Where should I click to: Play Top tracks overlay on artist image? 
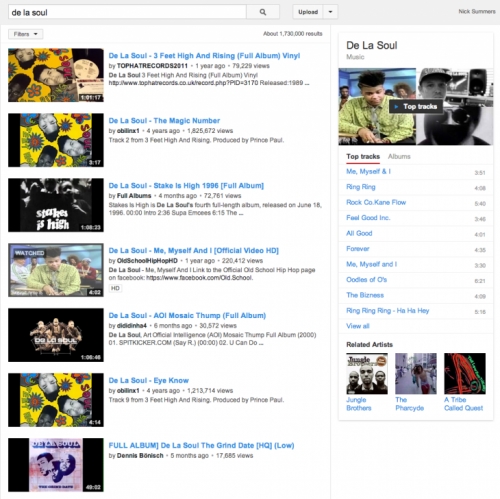pyautogui.click(x=416, y=107)
